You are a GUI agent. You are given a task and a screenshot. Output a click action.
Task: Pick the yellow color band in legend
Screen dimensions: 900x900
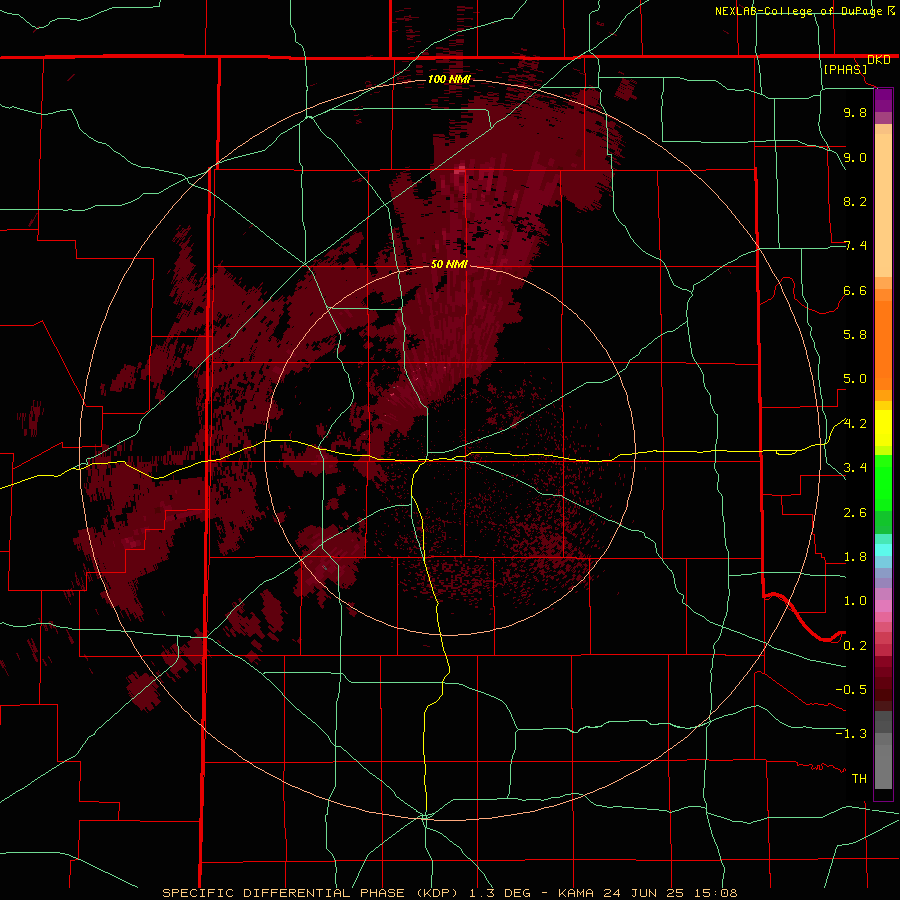883,428
